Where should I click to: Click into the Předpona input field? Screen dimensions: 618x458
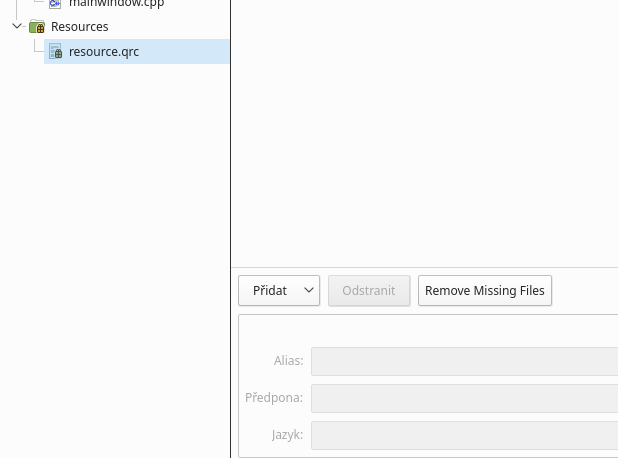click(464, 398)
